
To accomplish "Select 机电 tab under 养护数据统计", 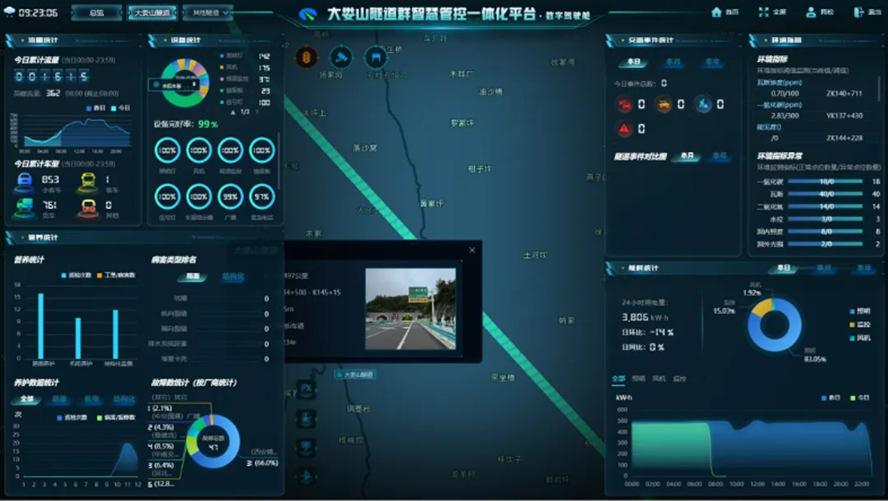I will click(x=92, y=399).
